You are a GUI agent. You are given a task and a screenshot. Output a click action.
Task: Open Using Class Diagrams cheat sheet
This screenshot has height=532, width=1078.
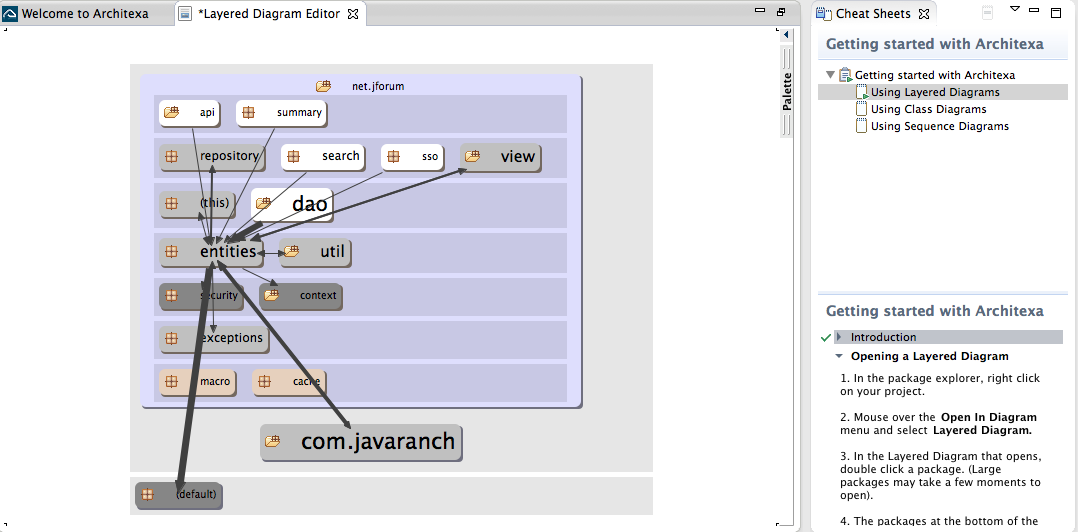(x=928, y=109)
